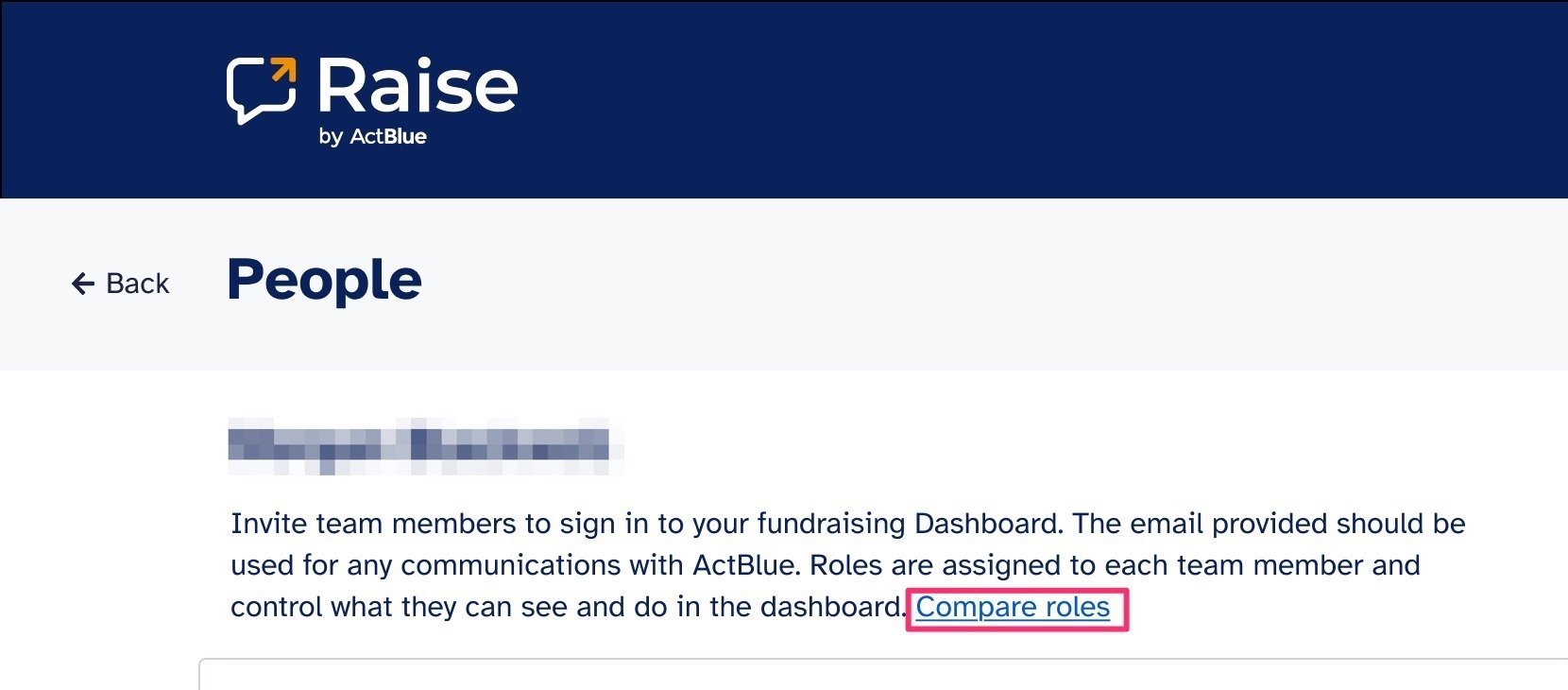Click the blurred organization name
Viewport: 1568px width, 690px height.
point(425,444)
